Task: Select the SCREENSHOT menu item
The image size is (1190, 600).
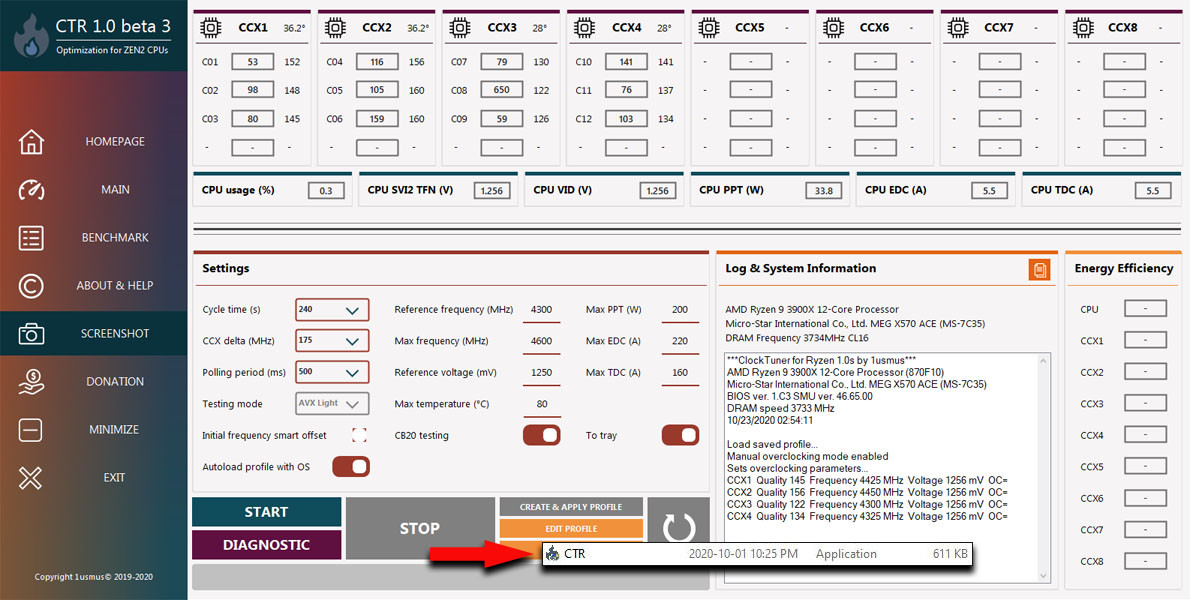Action: point(115,334)
